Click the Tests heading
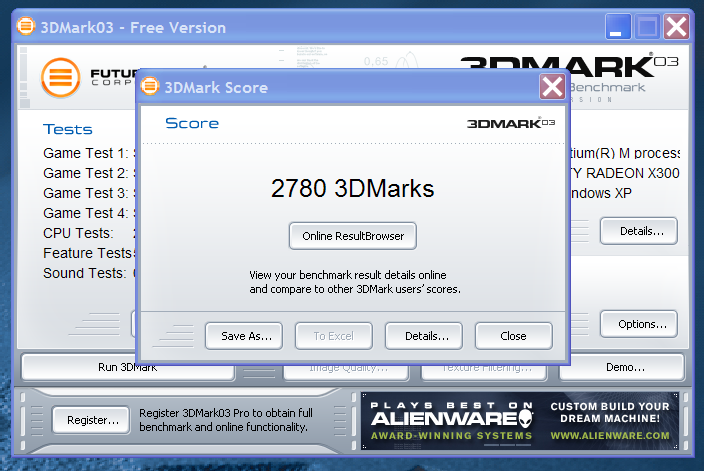 click(67, 129)
